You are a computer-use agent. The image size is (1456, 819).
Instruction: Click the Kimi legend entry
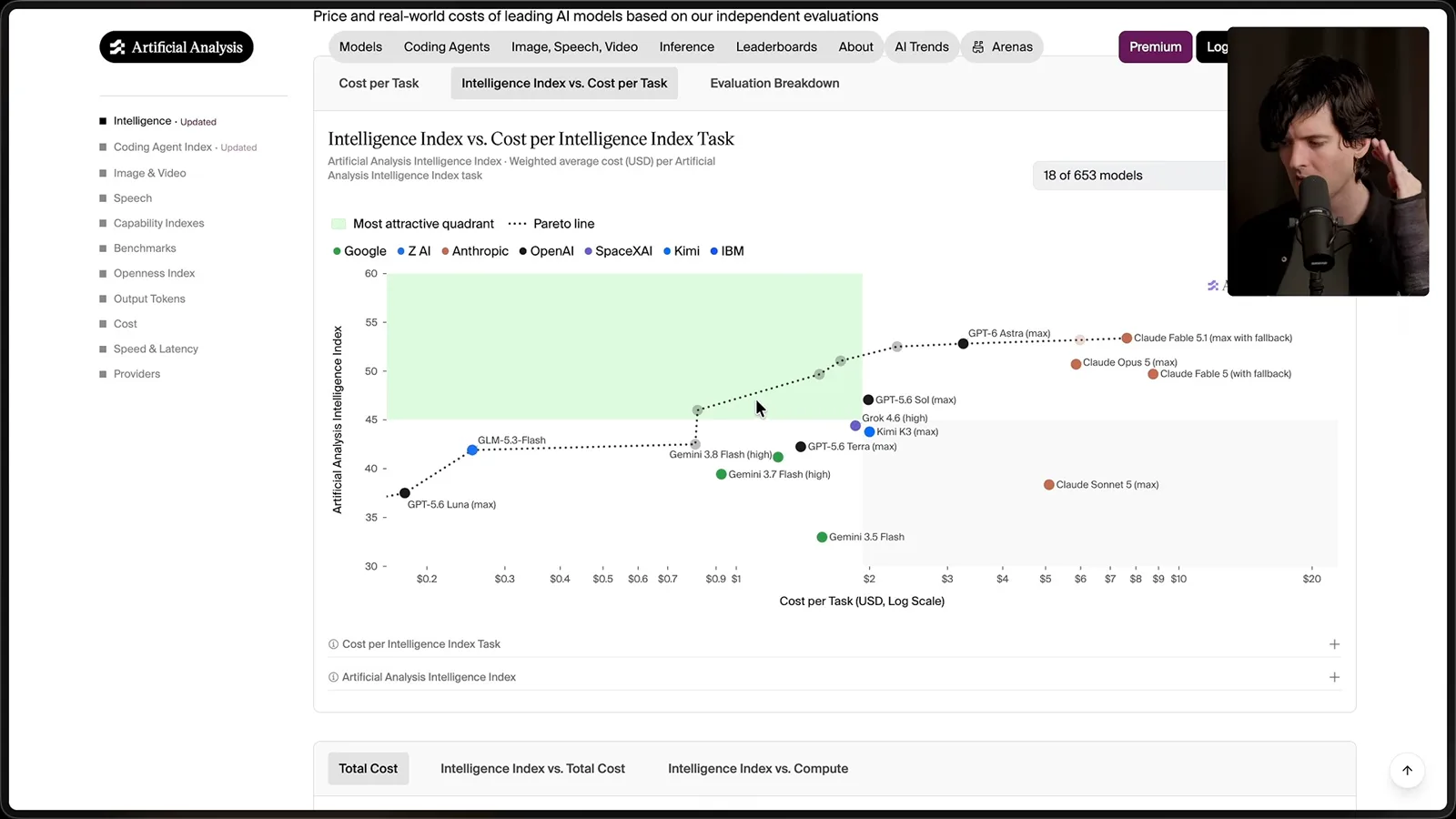(x=682, y=251)
